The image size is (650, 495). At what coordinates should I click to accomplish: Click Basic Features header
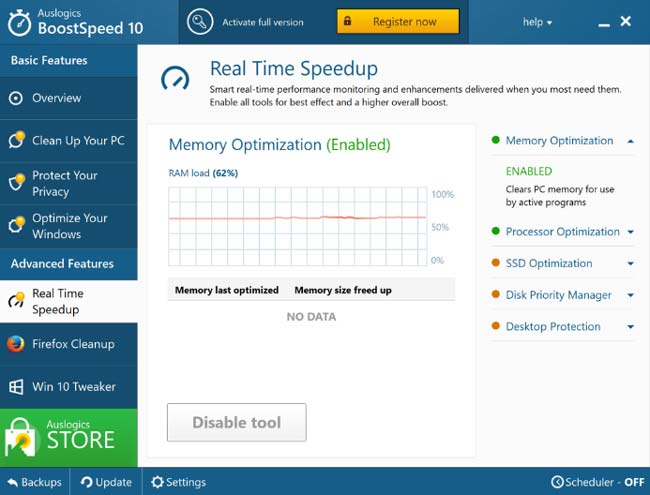click(x=68, y=61)
